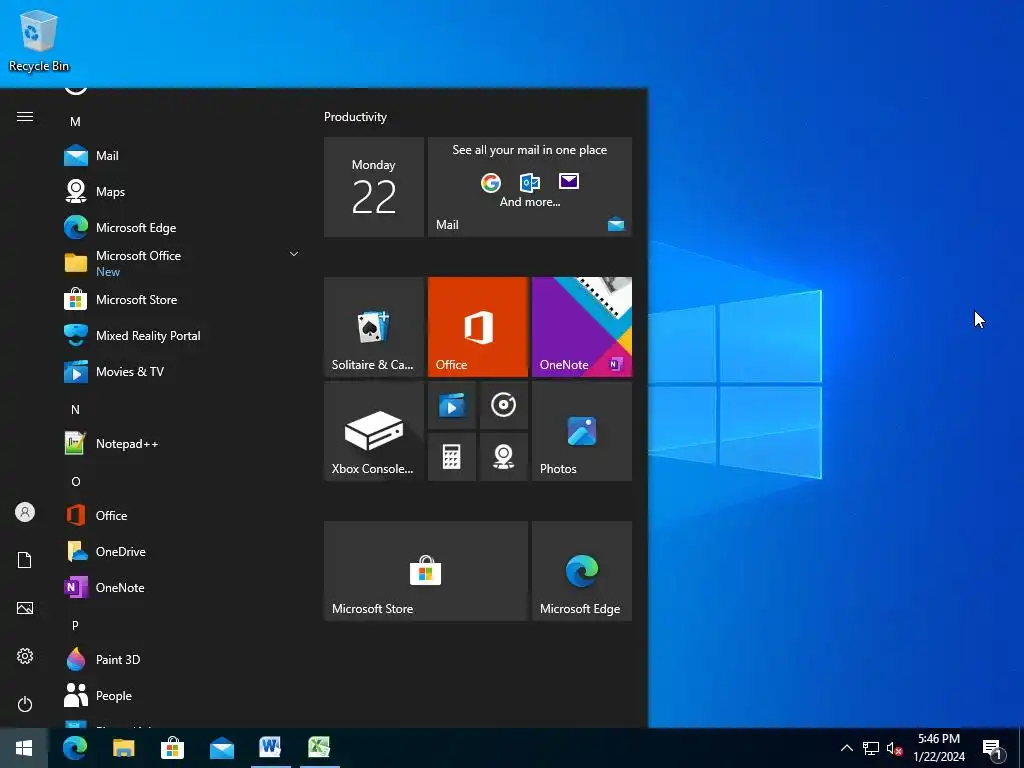
Task: Open the small Calculator tile
Action: point(451,457)
